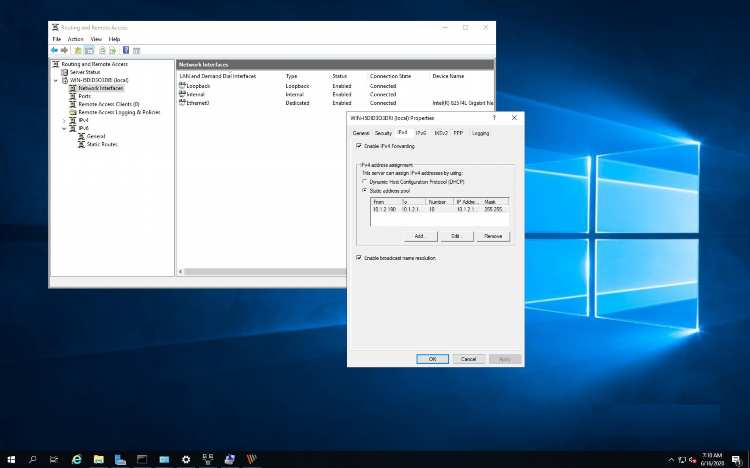Open File Explorer from the taskbar
Screen dimensions: 750x468
pos(99,459)
